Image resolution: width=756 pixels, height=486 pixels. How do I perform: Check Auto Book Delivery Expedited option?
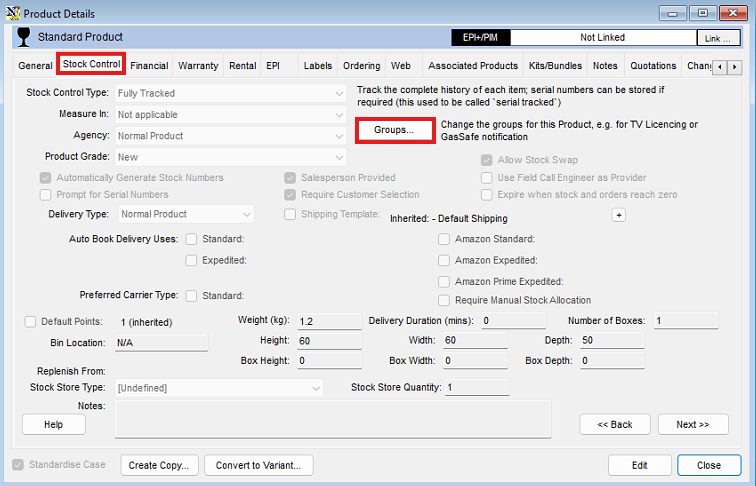[191, 260]
